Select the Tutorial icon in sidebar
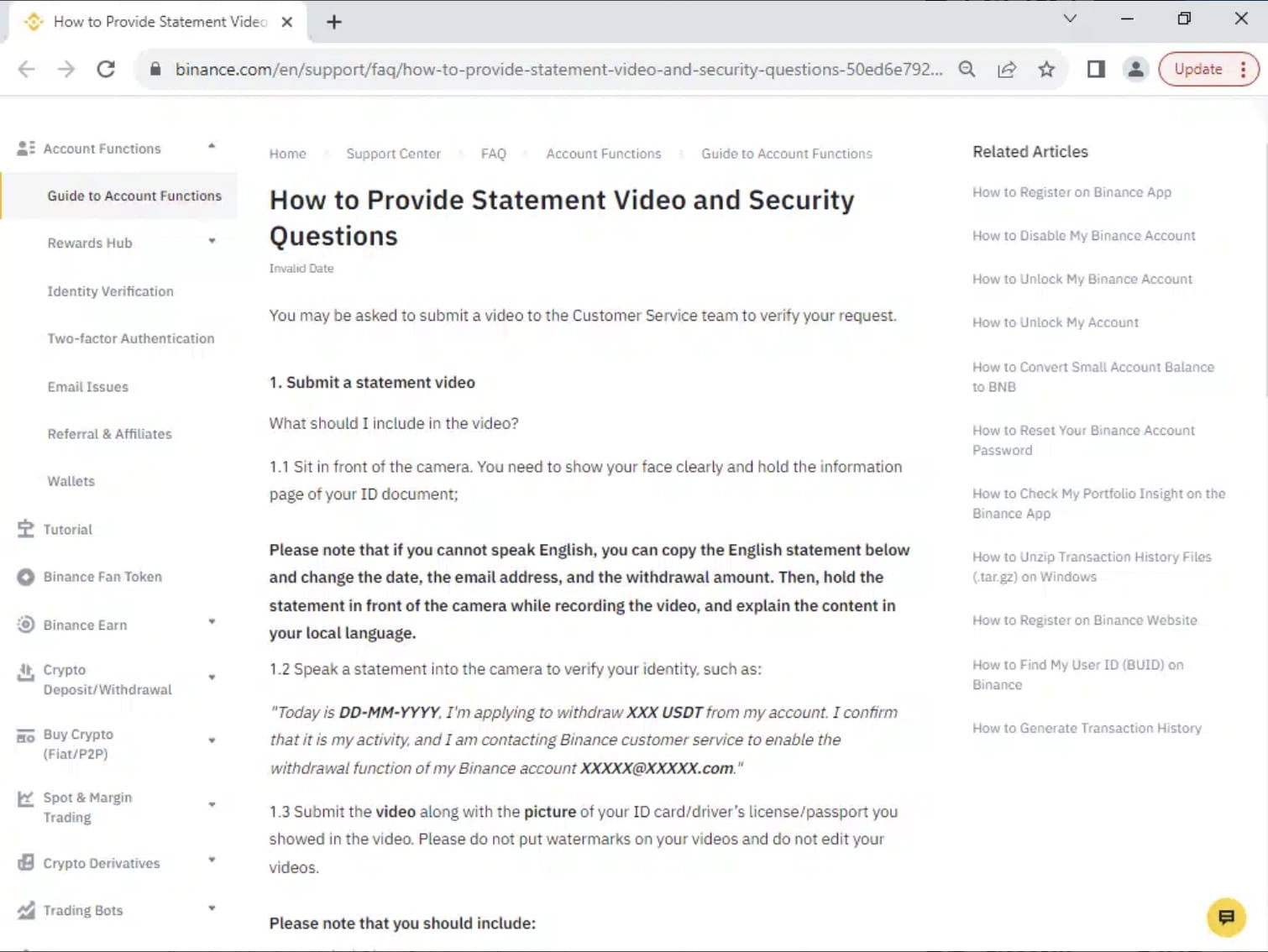Image resolution: width=1268 pixels, height=952 pixels. tap(24, 528)
